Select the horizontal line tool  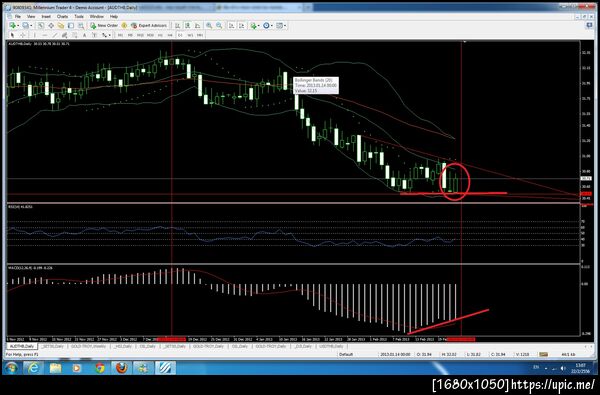(x=45, y=35)
